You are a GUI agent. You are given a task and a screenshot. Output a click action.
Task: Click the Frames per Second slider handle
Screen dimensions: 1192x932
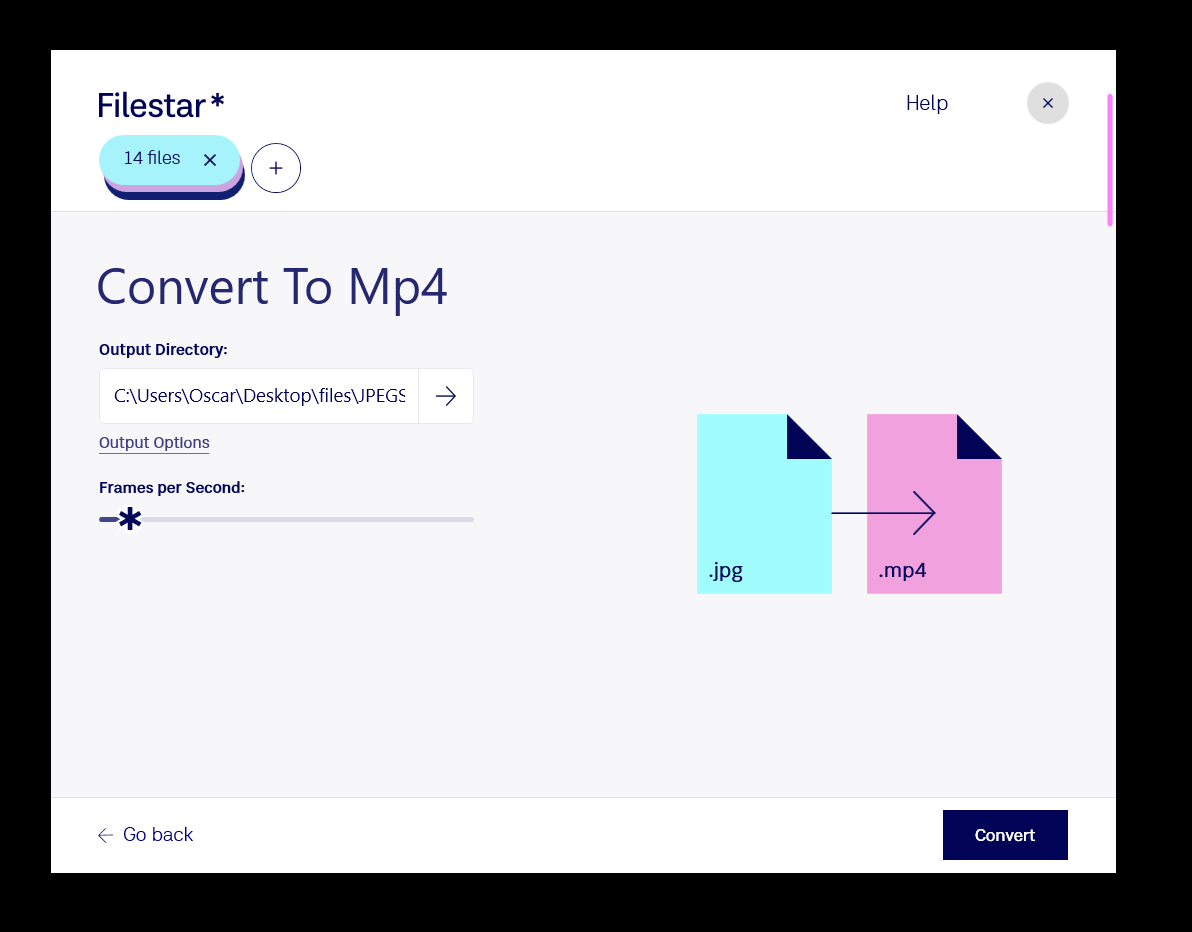pyautogui.click(x=130, y=519)
